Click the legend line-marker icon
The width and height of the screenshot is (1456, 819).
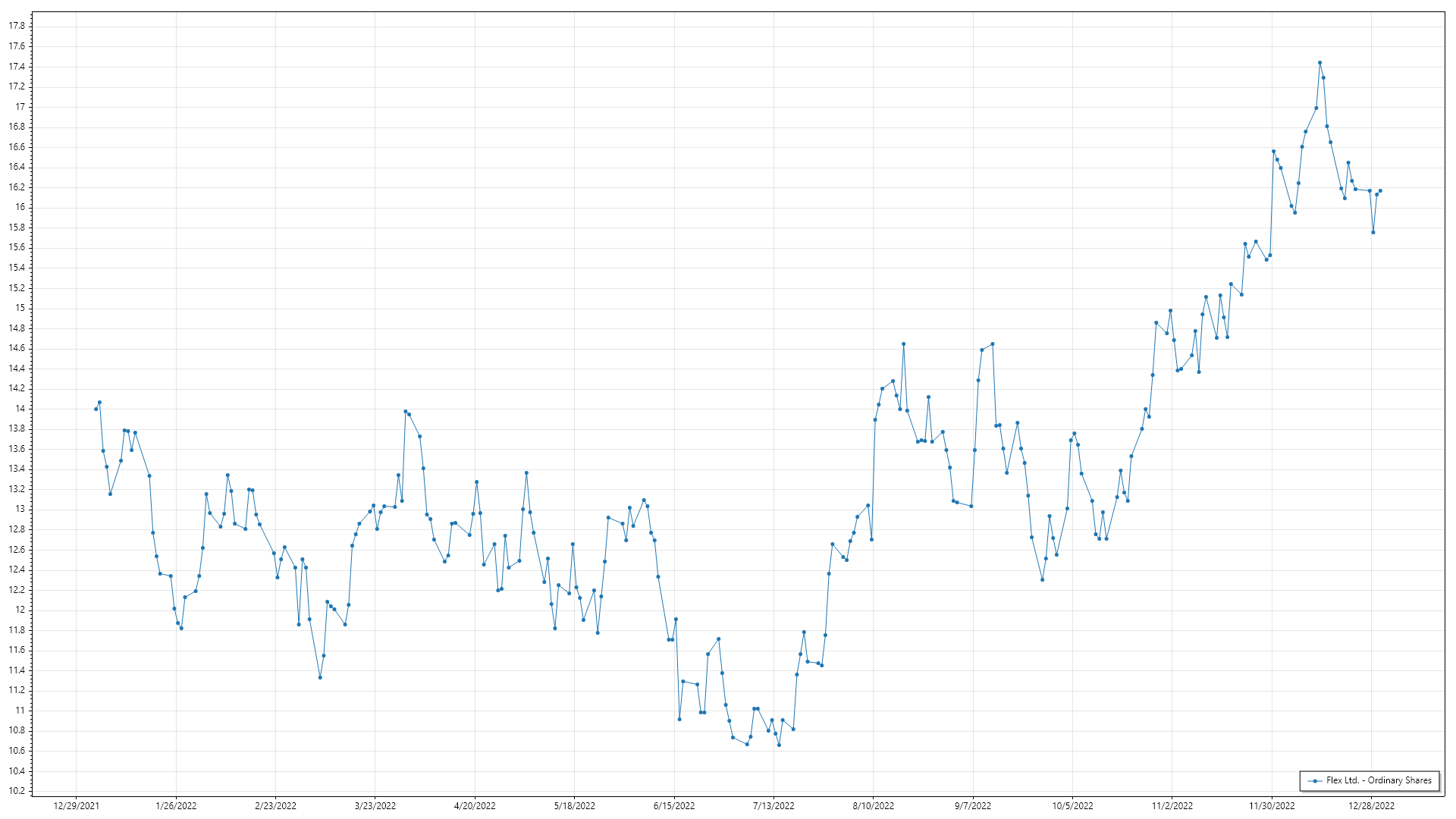1315,780
